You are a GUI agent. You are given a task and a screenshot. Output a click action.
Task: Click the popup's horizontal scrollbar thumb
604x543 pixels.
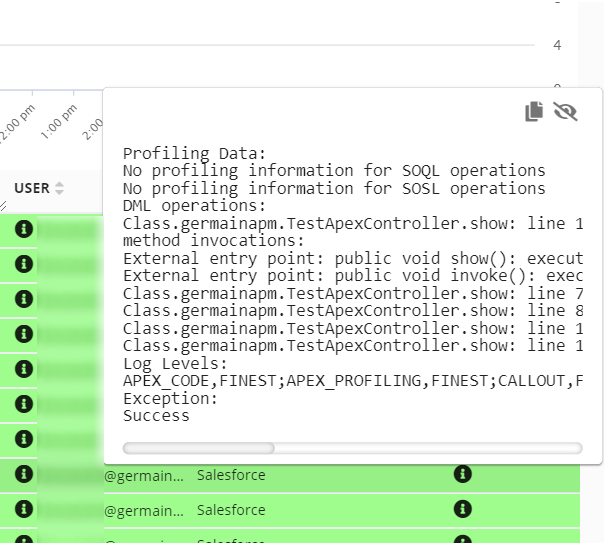198,448
